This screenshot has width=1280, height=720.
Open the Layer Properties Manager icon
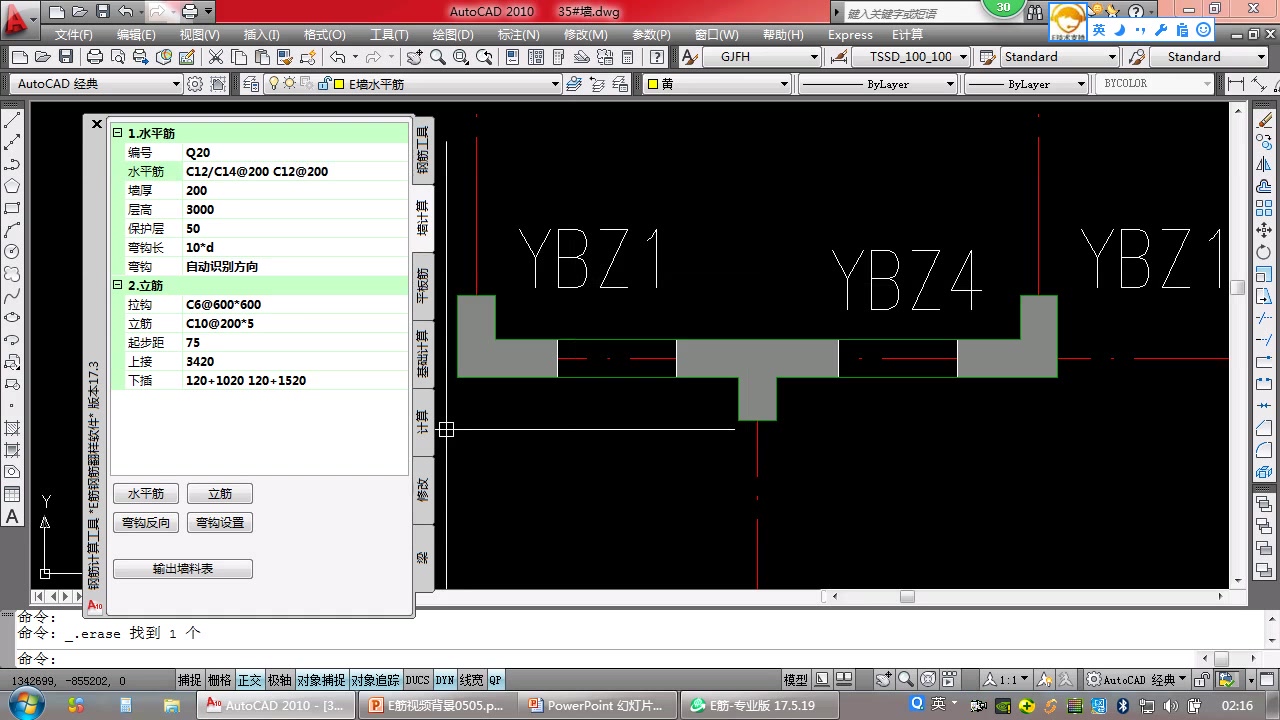tap(250, 84)
